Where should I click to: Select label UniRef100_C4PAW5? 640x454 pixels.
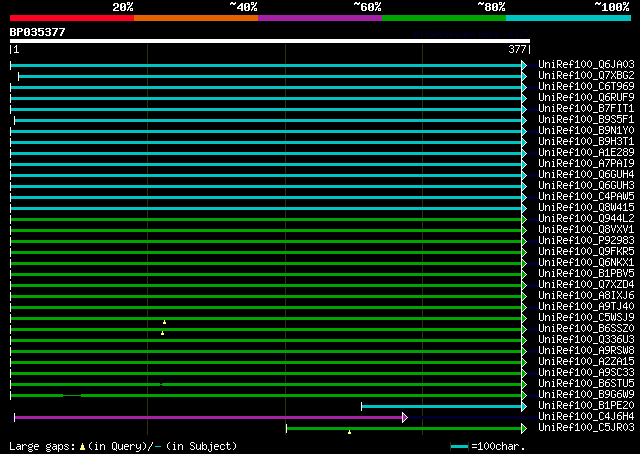click(586, 196)
